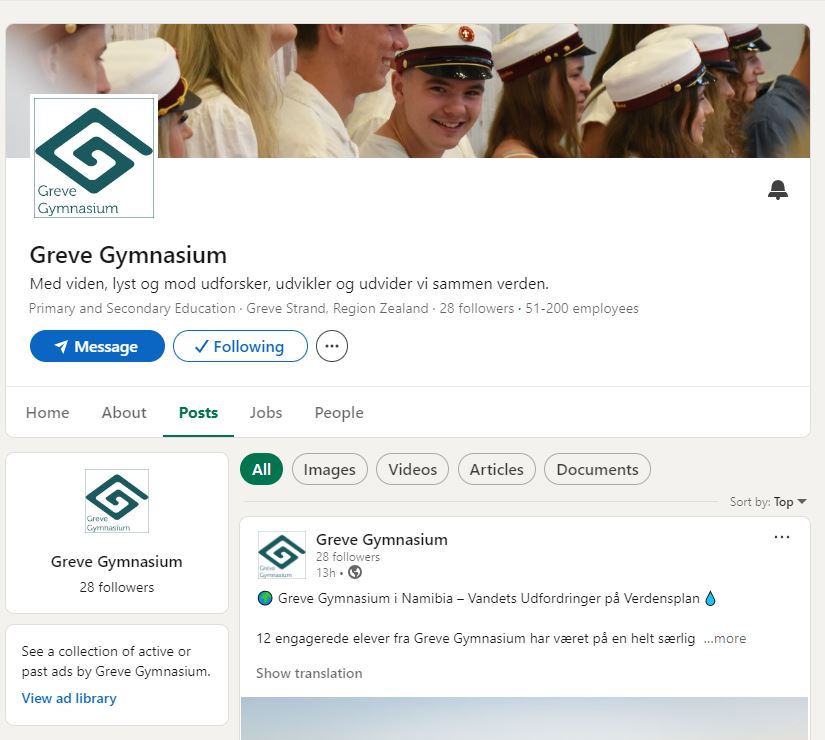Open the View ad library link
The image size is (825, 740).
click(x=69, y=698)
